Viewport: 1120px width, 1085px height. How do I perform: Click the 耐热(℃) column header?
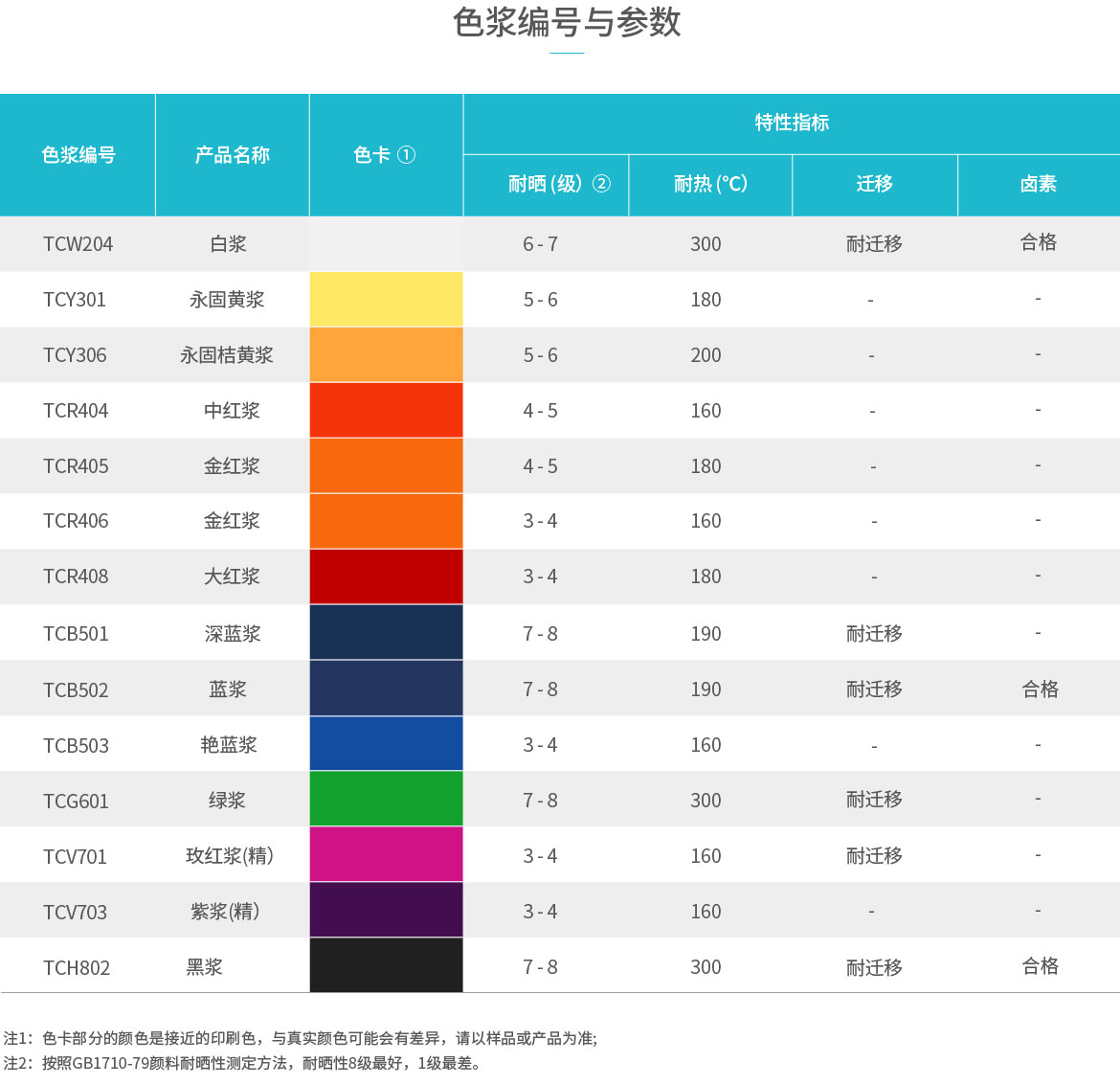coord(709,185)
